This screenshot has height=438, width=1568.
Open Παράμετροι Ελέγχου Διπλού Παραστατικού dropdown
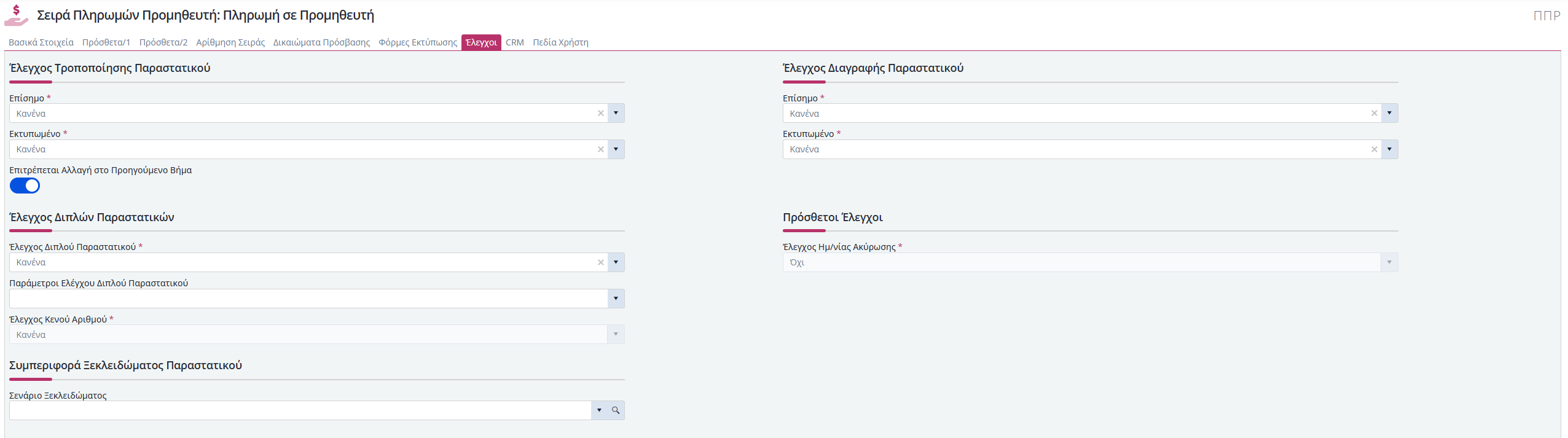(616, 299)
